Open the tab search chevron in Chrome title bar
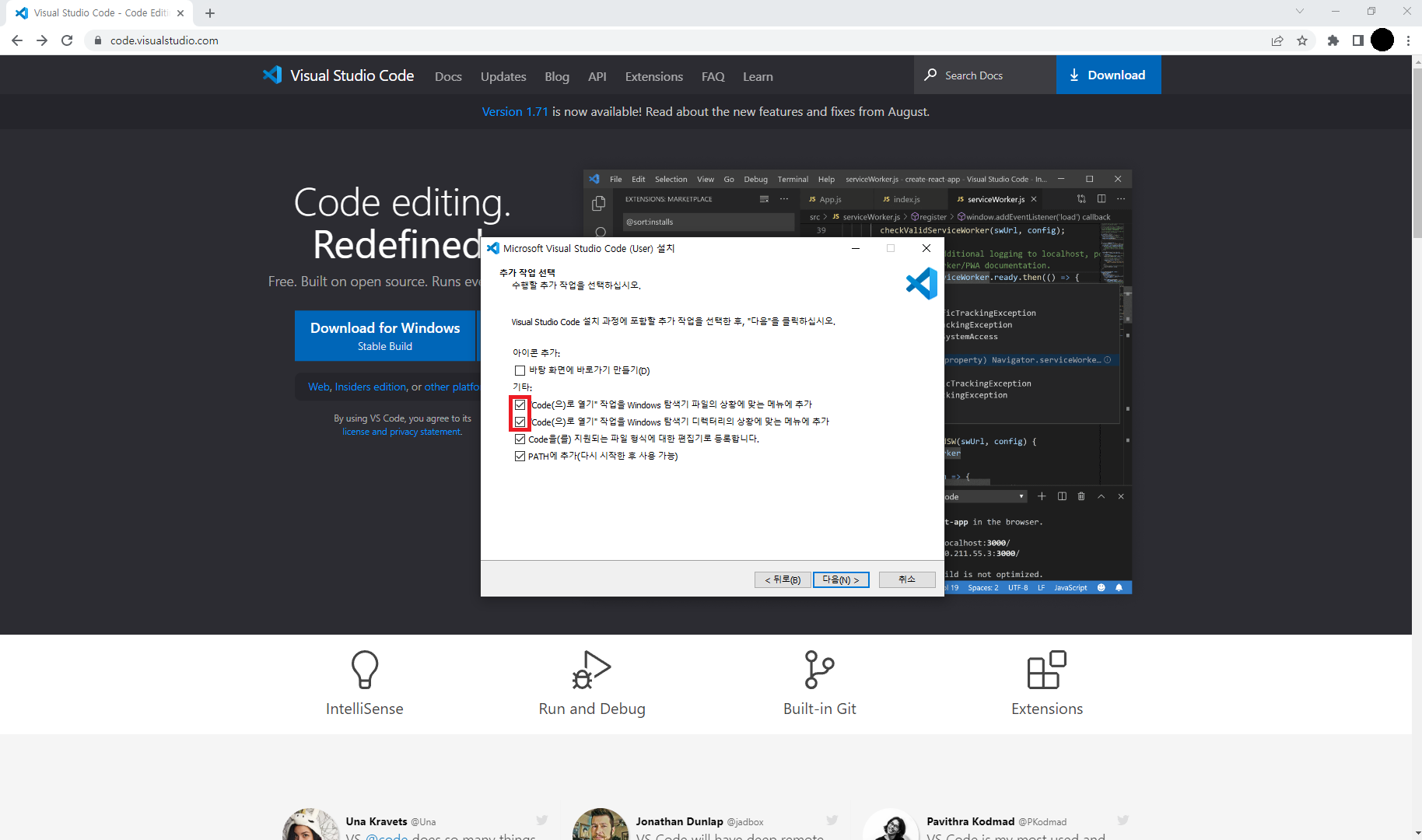The height and width of the screenshot is (840, 1422). tap(1299, 11)
